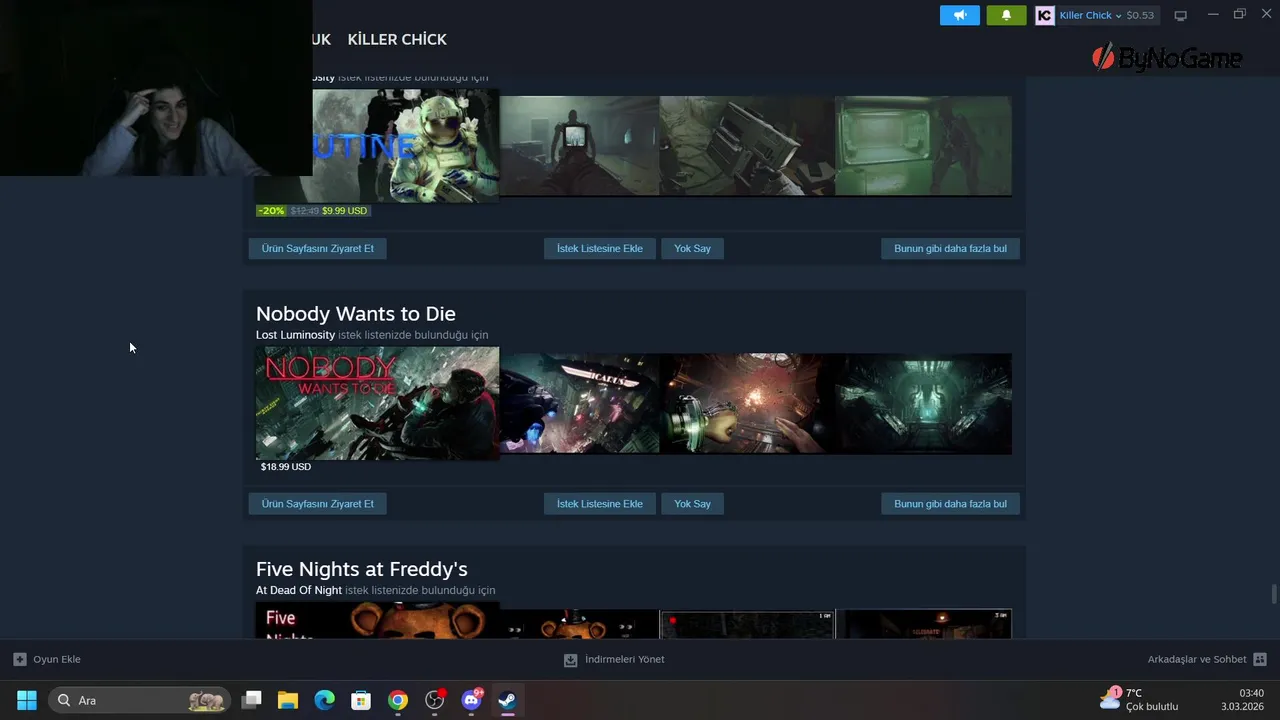
Task: Click the friends chat icon
Action: point(1260,660)
